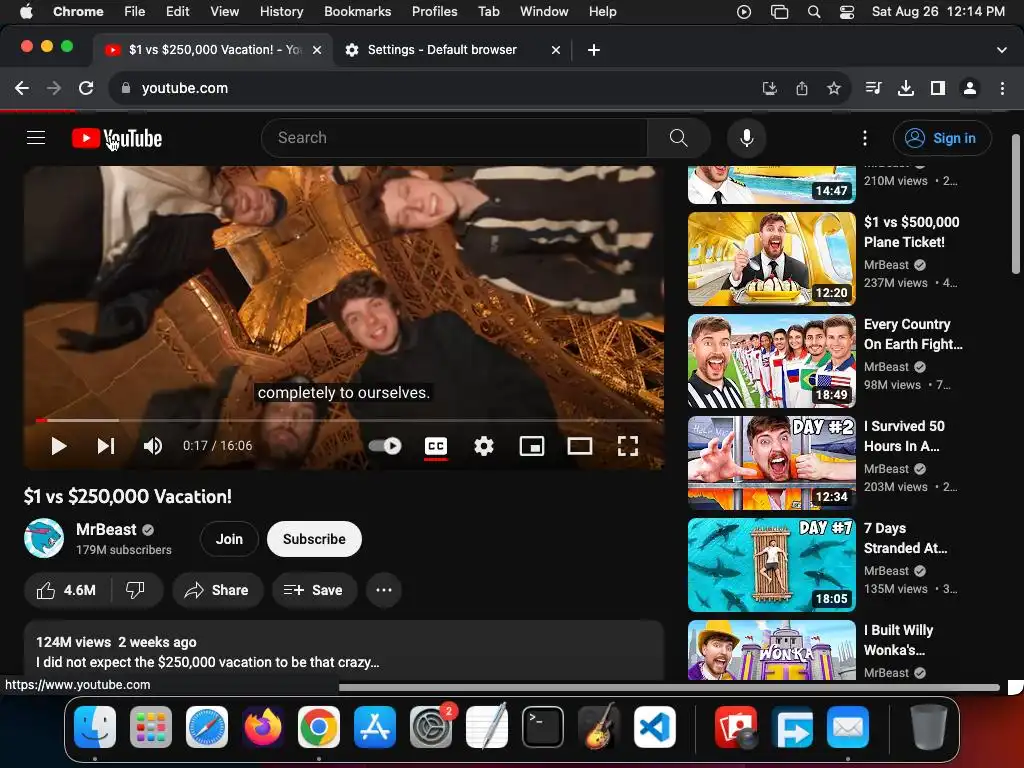Click the address bar URL
Viewport: 1024px width, 768px height.
185,88
